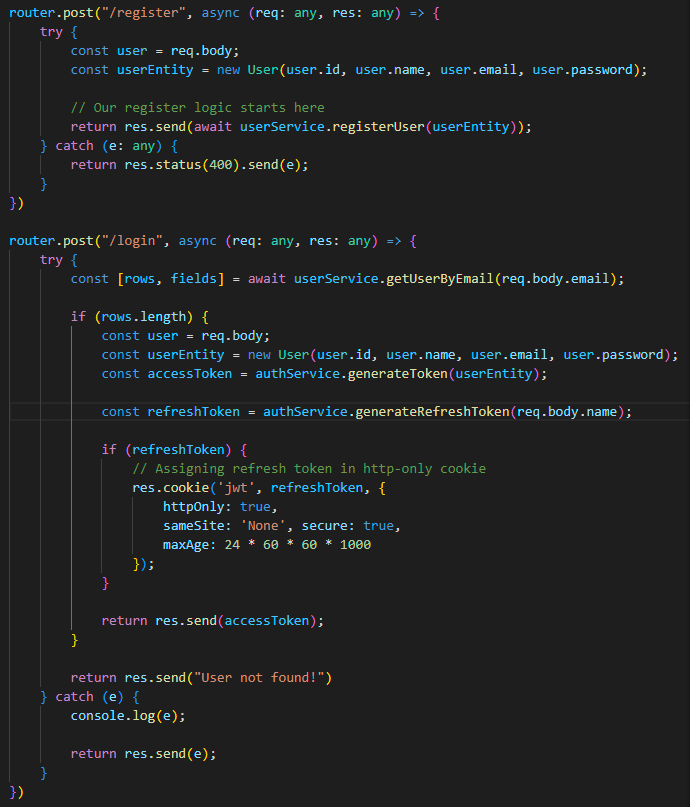Click the 'Assigning refresh token' comment
This screenshot has width=690, height=807.
pyautogui.click(x=309, y=469)
